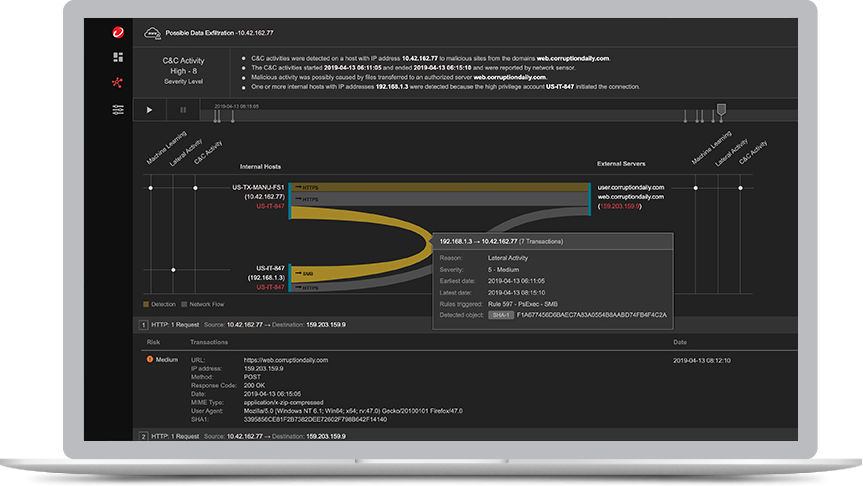863x486 pixels.
Task: Expand HTTP request row number 1
Action: pyautogui.click(x=143, y=325)
